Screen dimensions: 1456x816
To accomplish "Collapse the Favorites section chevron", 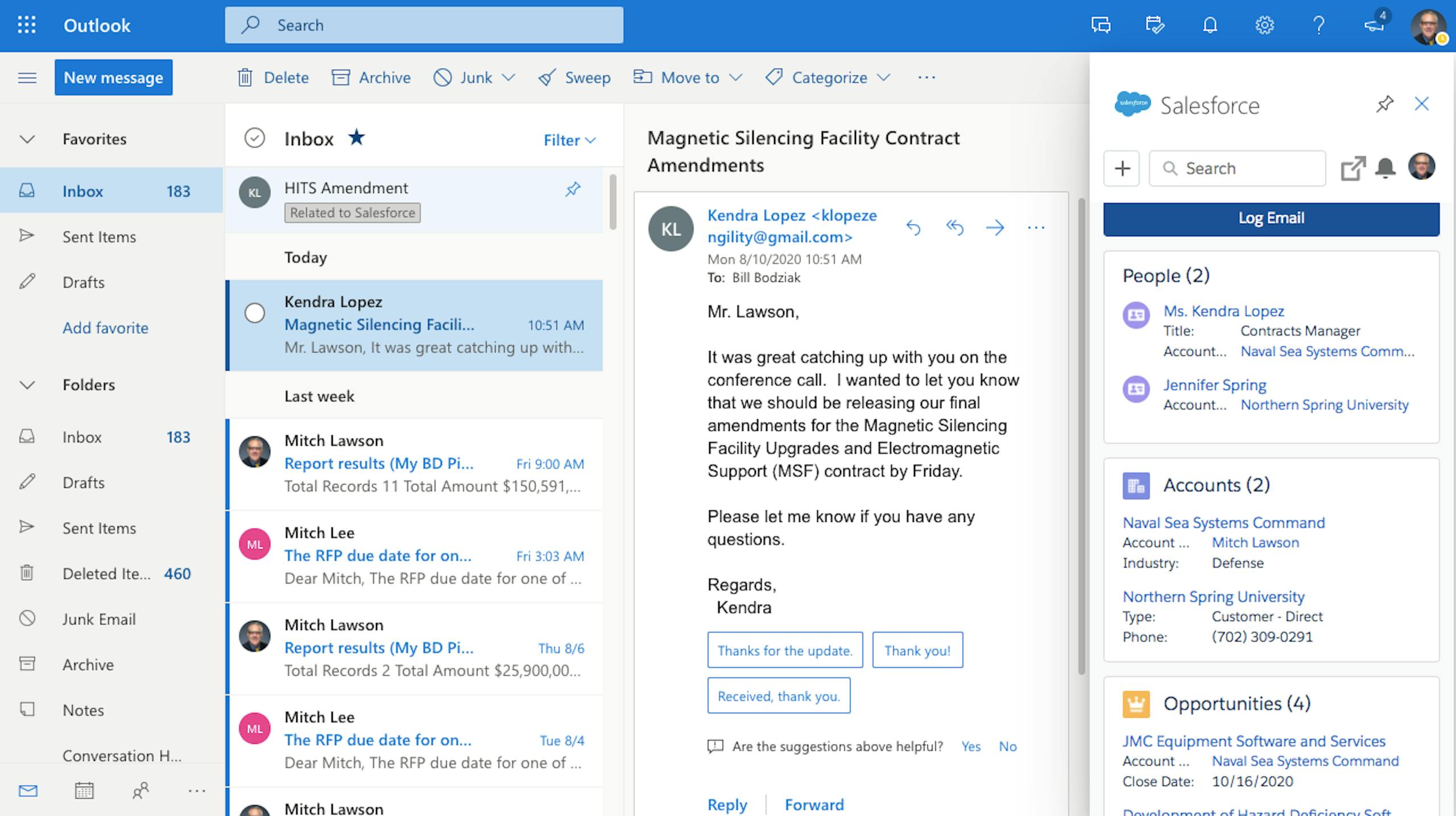I will point(27,139).
